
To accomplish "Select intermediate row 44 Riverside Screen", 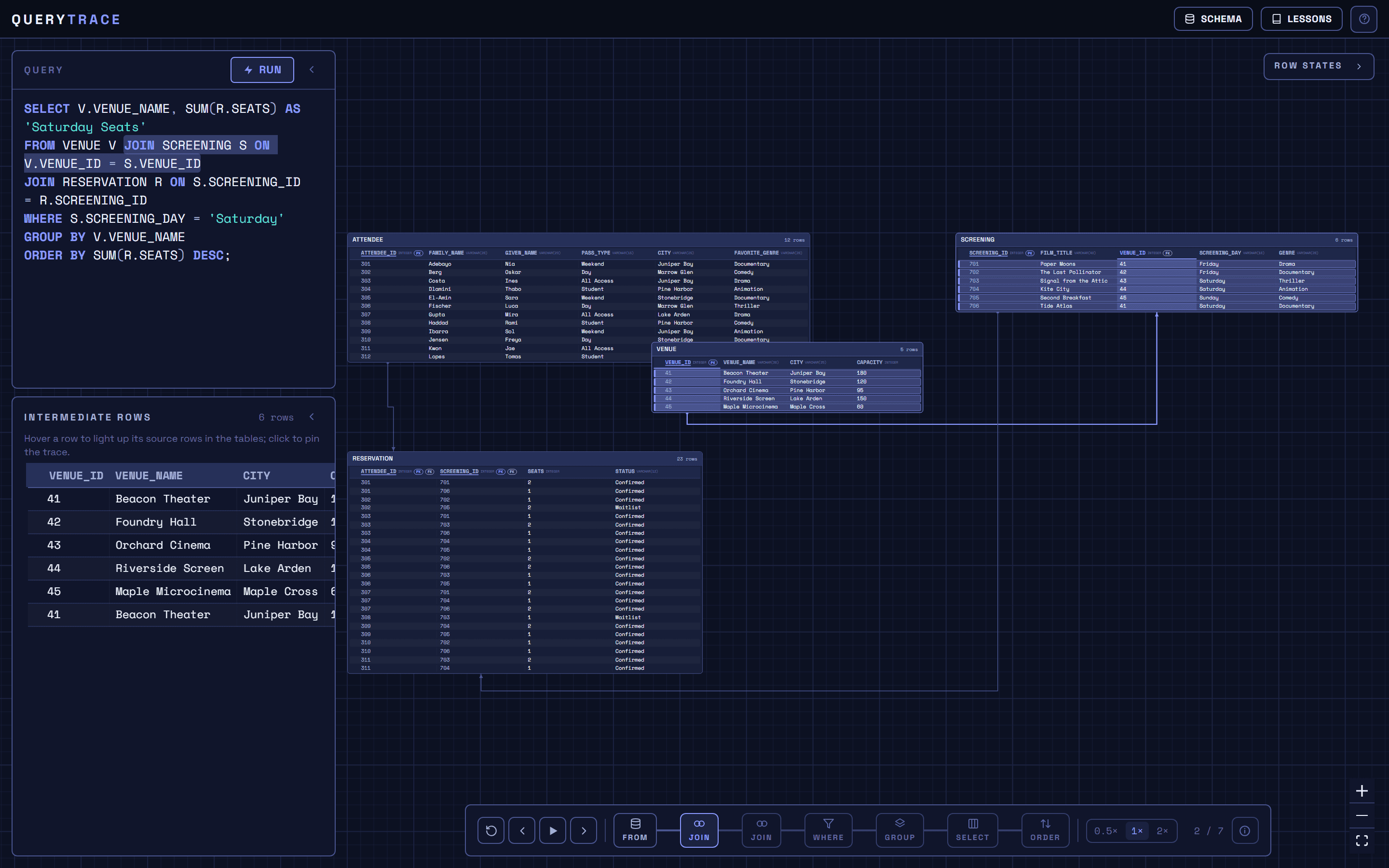I will (181, 568).
